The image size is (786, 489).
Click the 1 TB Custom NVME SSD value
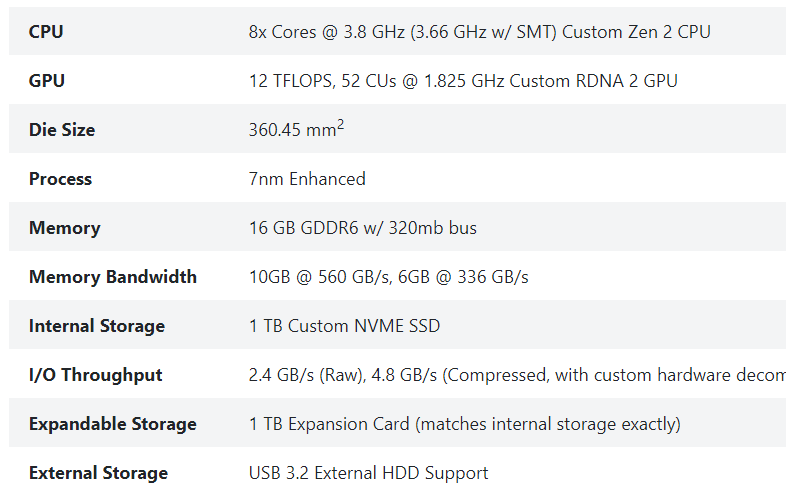[344, 326]
